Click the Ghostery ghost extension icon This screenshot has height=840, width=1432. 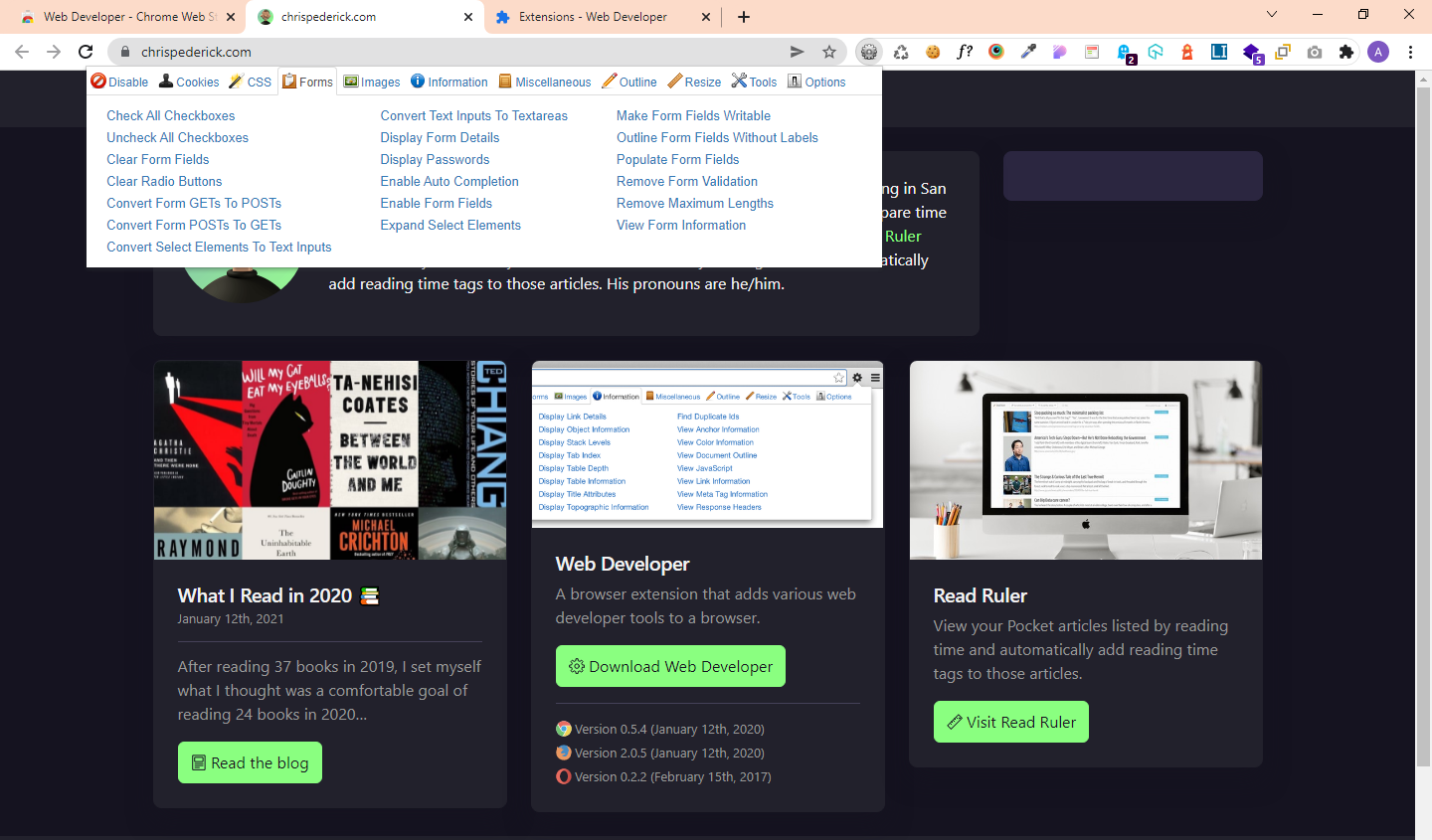[1124, 52]
